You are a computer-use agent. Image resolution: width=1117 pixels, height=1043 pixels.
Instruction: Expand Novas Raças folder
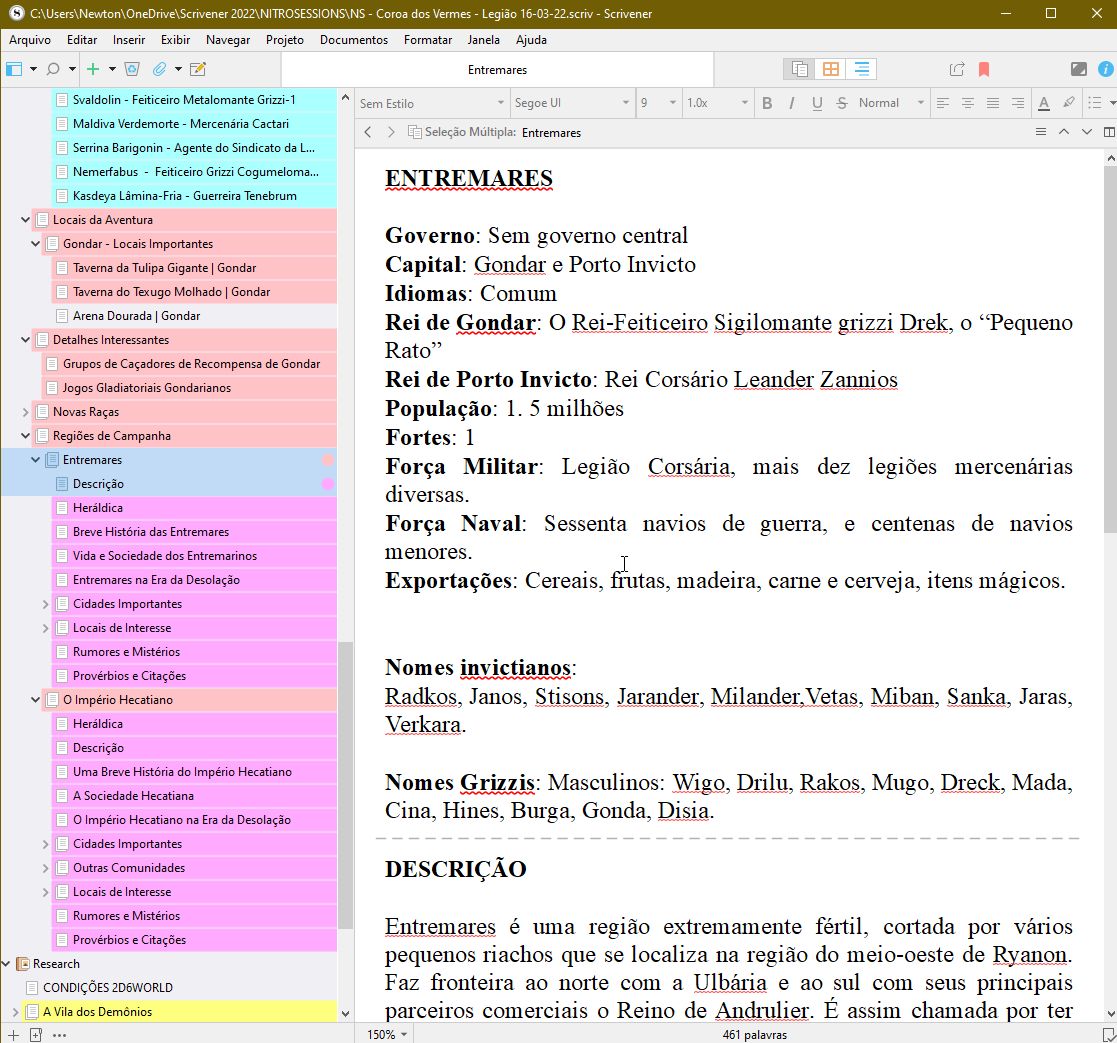tap(26, 412)
